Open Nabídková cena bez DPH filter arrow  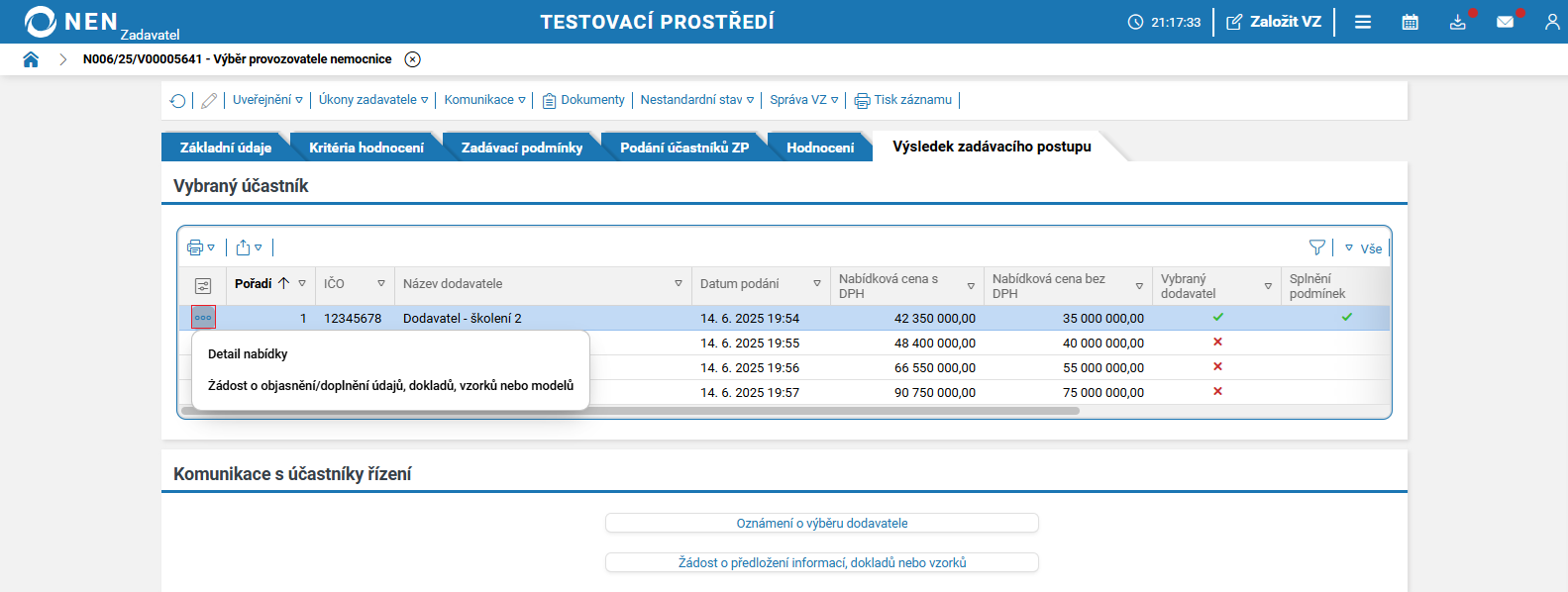tap(1139, 286)
